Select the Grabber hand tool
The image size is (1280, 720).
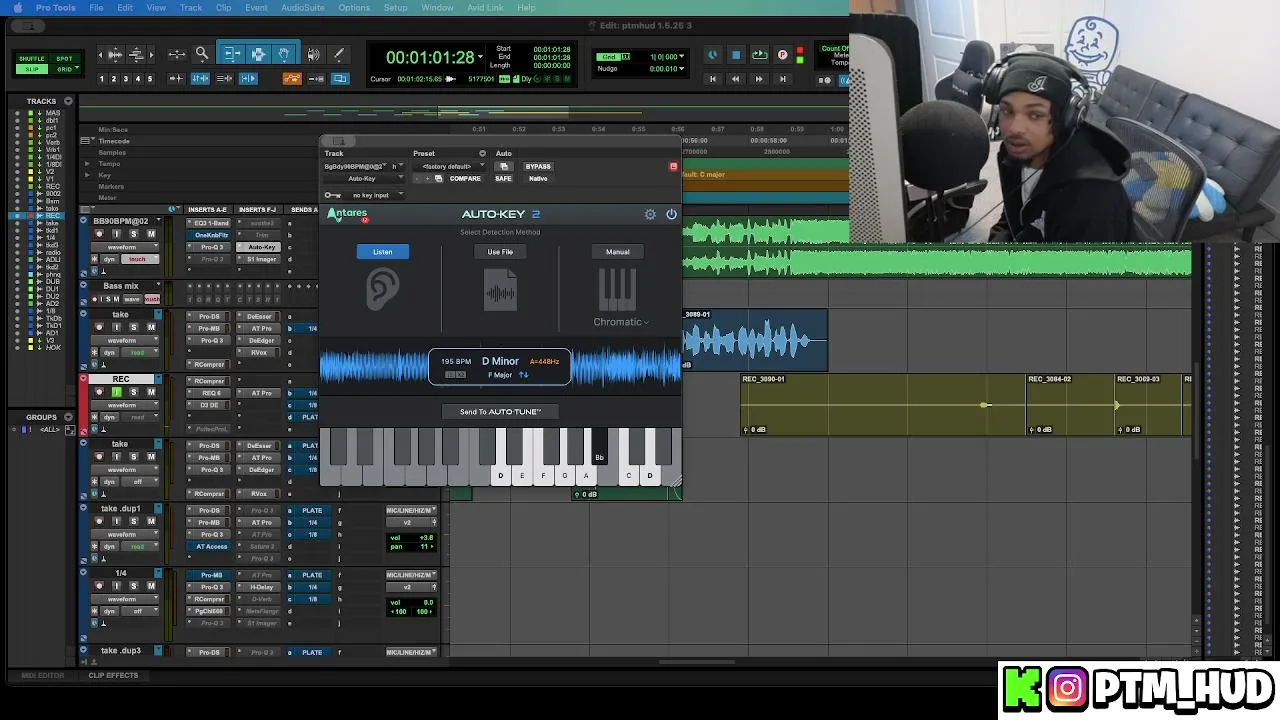[x=284, y=55]
